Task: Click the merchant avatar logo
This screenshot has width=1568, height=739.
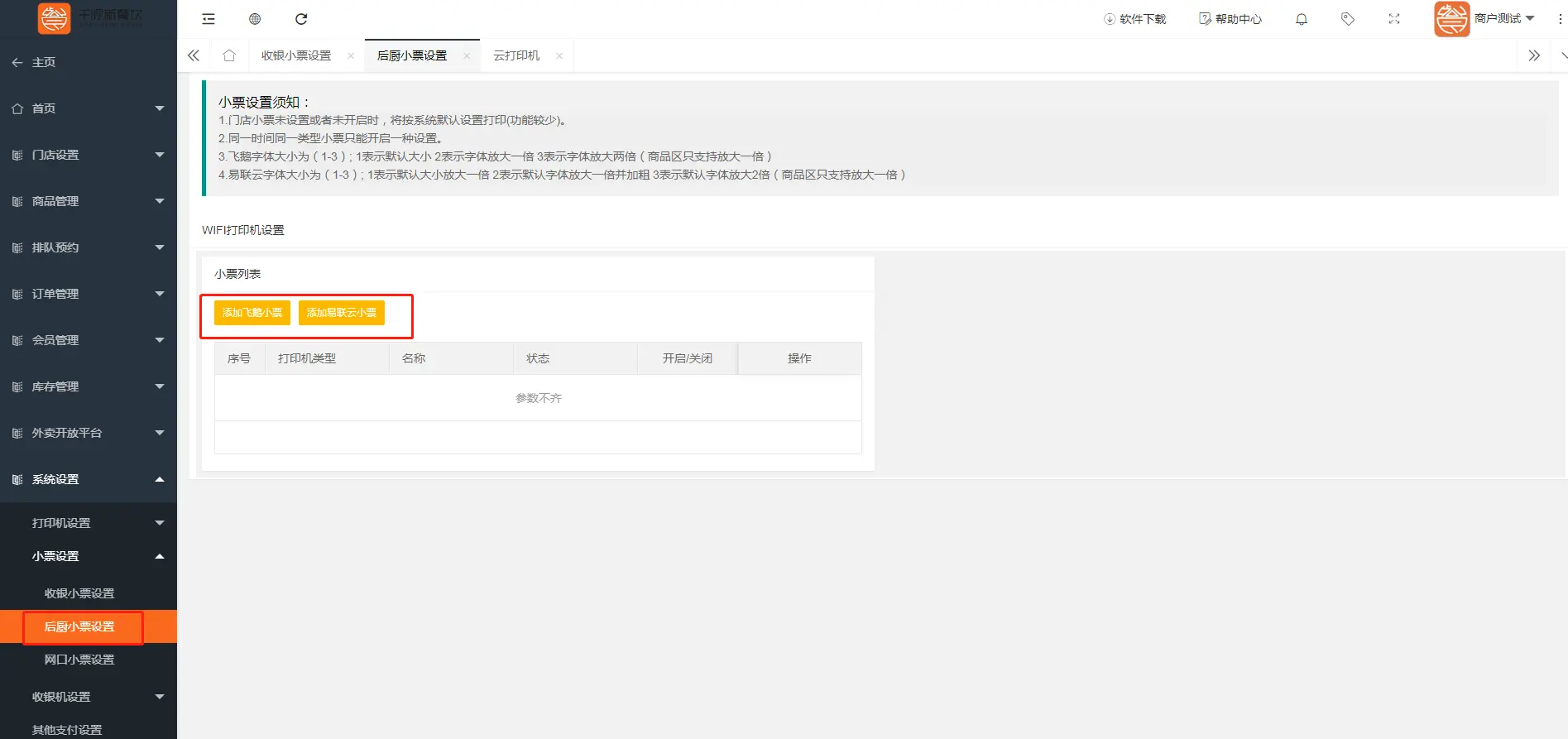Action: coord(1452,18)
